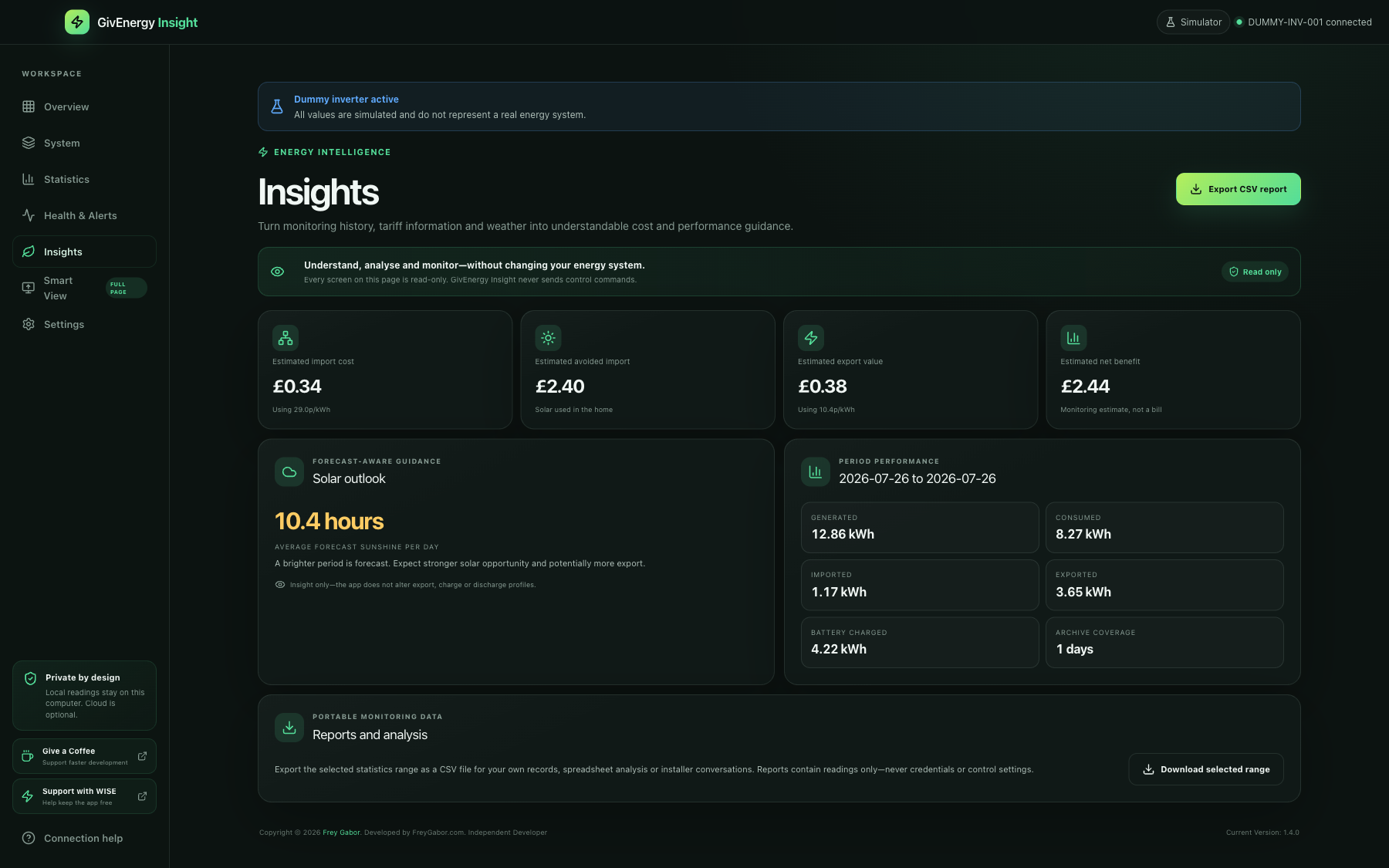Click the Connection help question icon
The width and height of the screenshot is (1389, 868).
29,838
